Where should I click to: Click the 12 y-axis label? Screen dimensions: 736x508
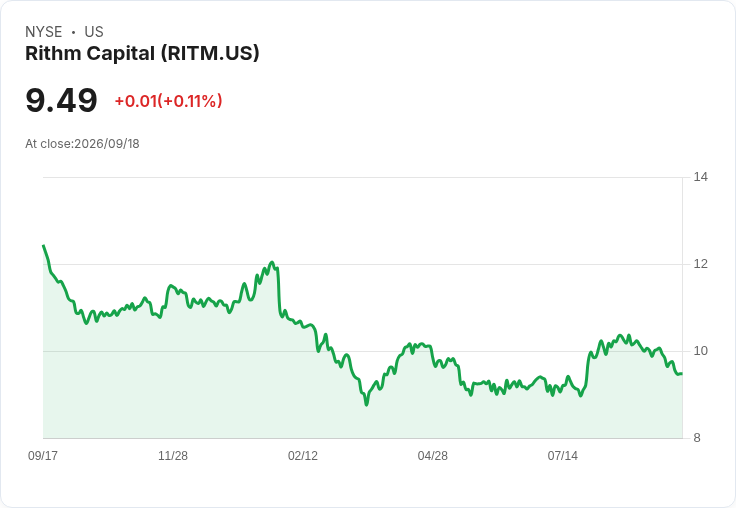[700, 264]
